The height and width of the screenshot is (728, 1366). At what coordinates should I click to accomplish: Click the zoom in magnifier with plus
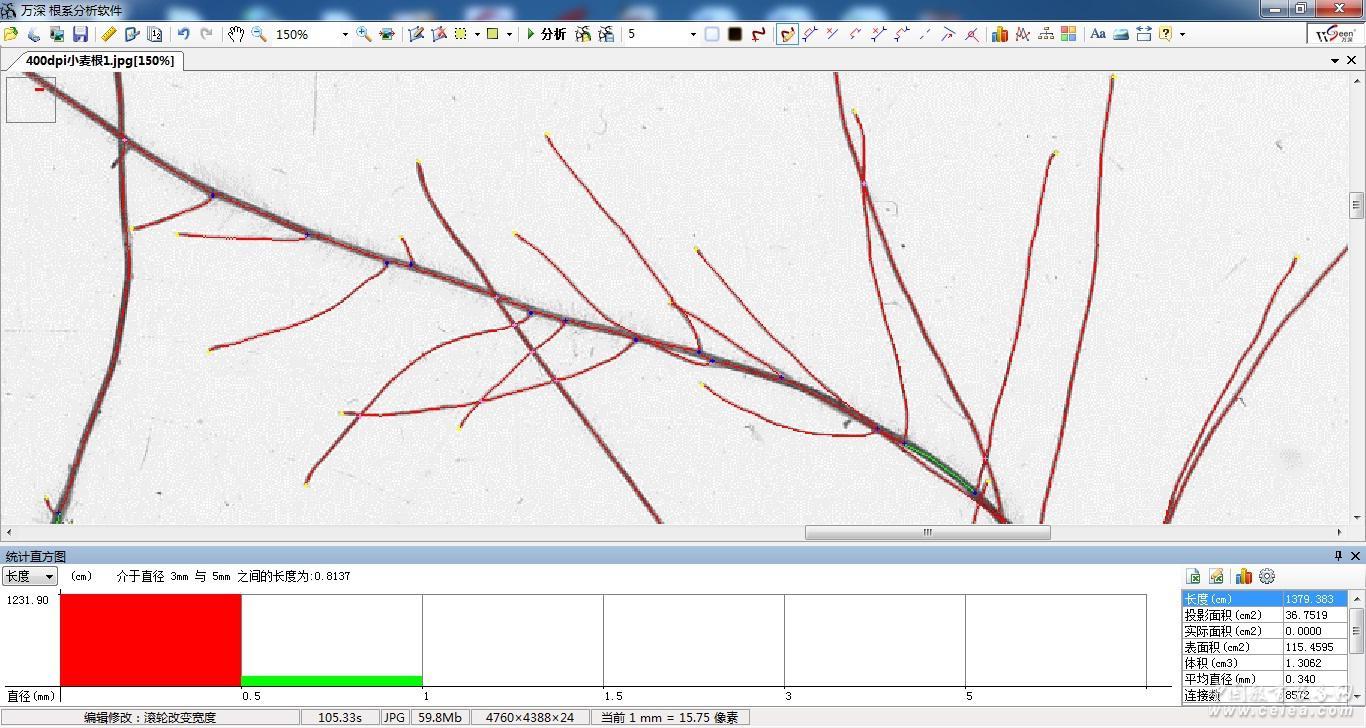[364, 34]
